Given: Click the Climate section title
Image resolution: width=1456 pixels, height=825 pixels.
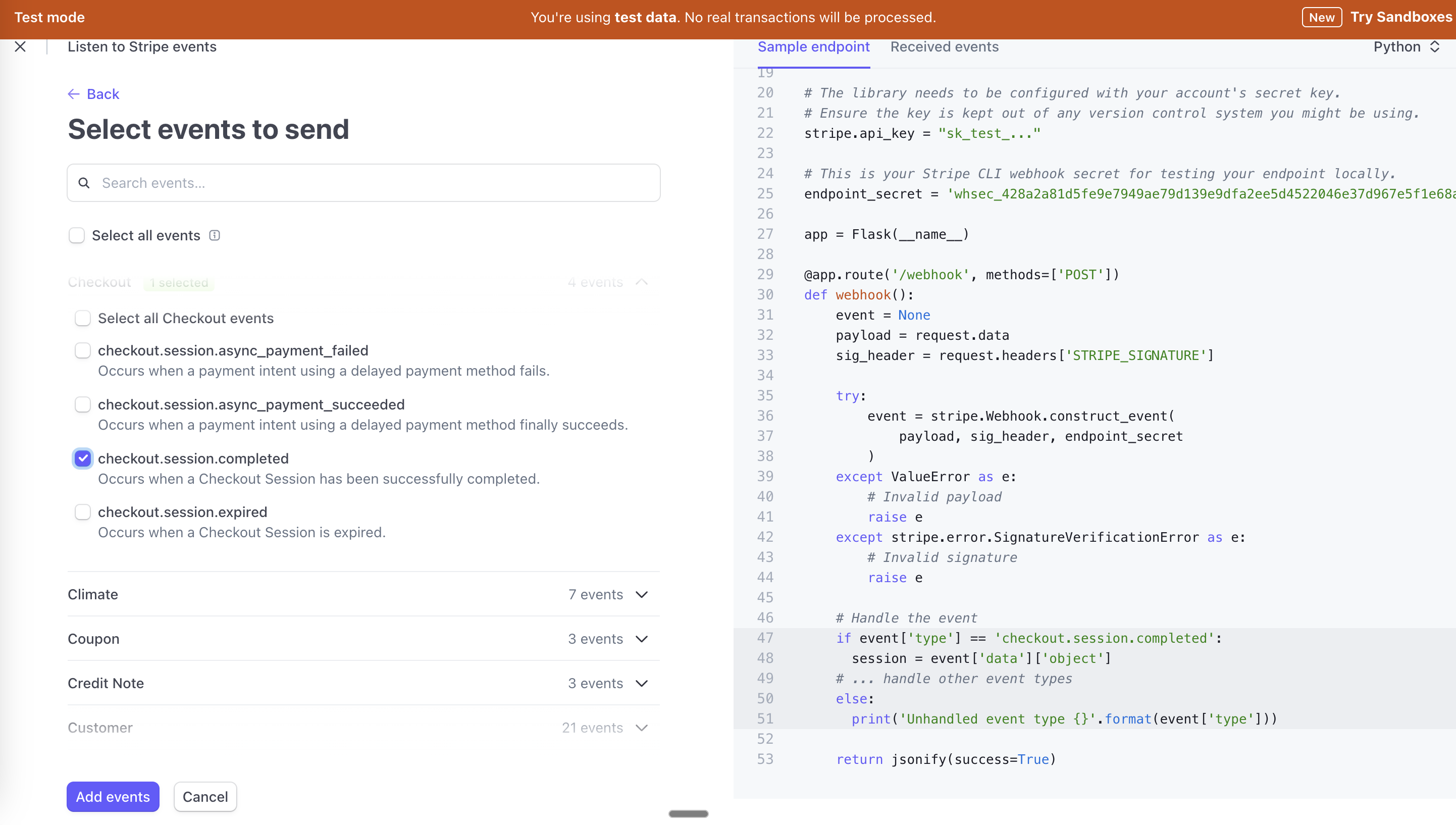Looking at the screenshot, I should 93,594.
